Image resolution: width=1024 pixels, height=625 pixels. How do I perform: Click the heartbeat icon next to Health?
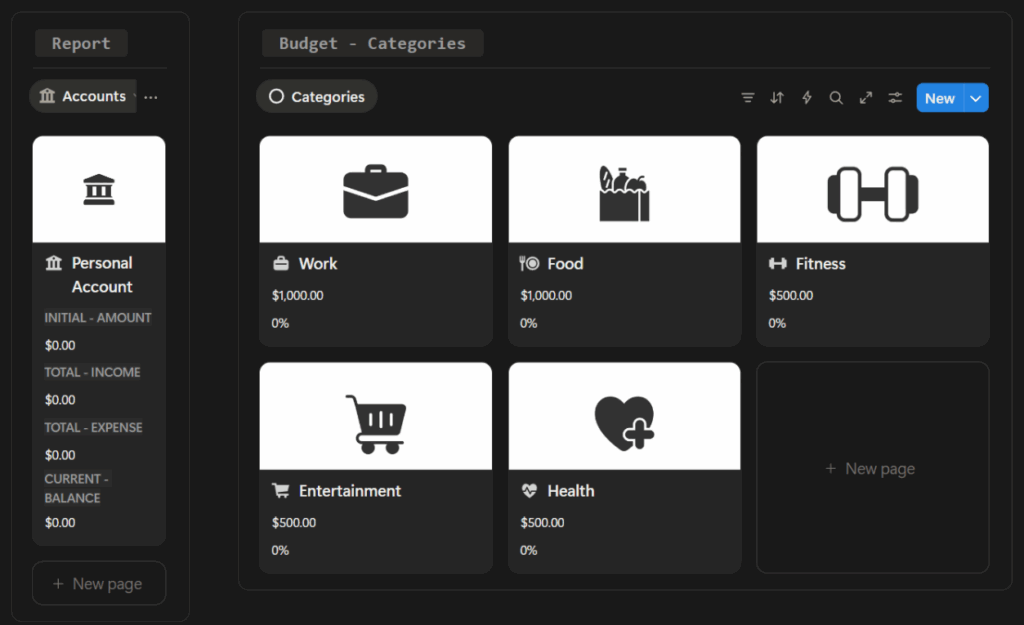point(529,490)
